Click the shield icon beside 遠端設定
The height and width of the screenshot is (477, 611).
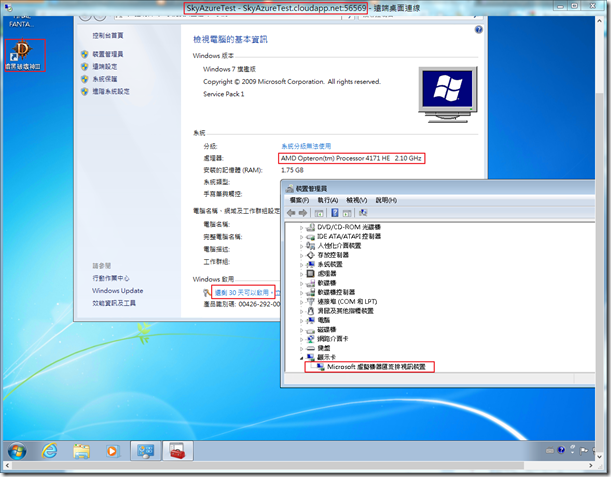point(84,67)
